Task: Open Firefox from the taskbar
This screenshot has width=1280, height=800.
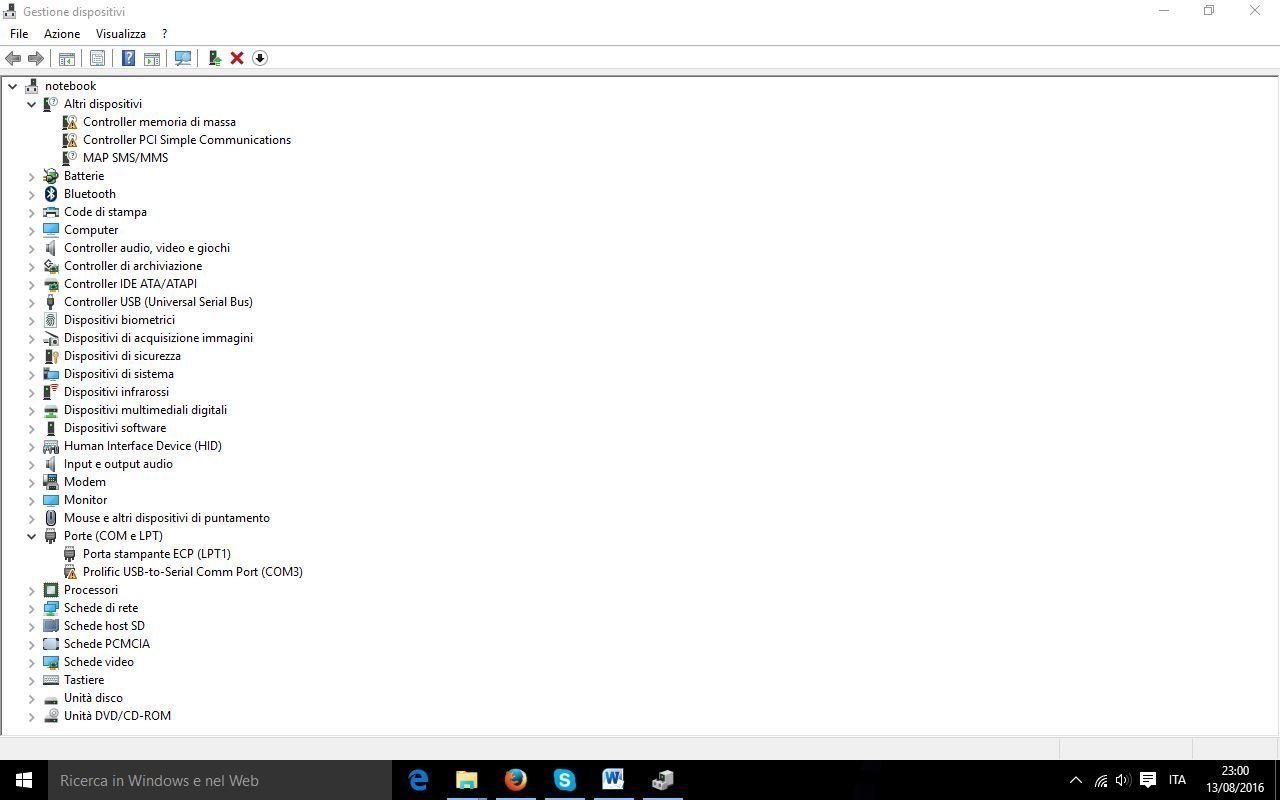Action: (x=515, y=780)
